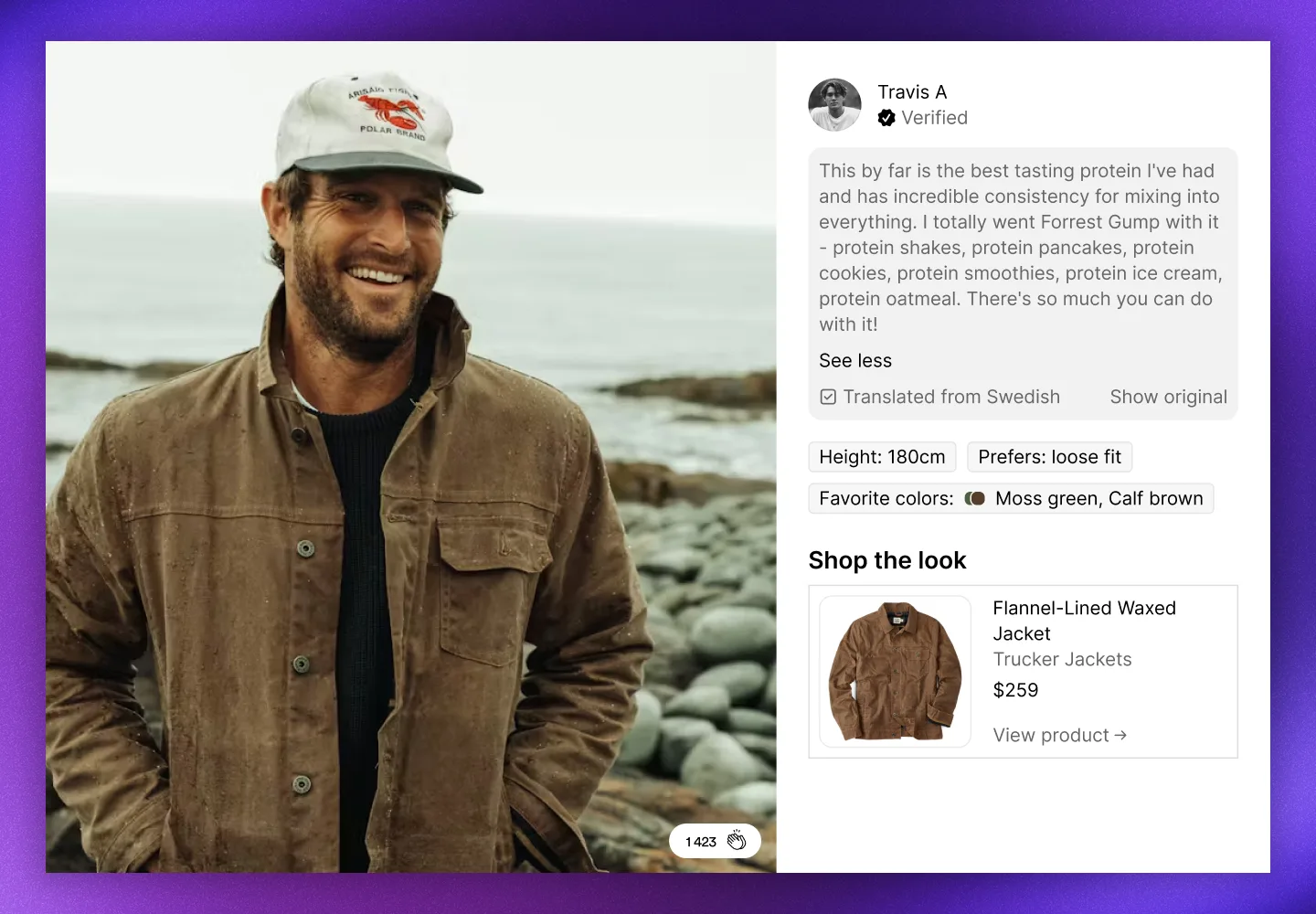This screenshot has height=914, width=1316.
Task: Select the Height: 180cm tag
Action: point(882,457)
